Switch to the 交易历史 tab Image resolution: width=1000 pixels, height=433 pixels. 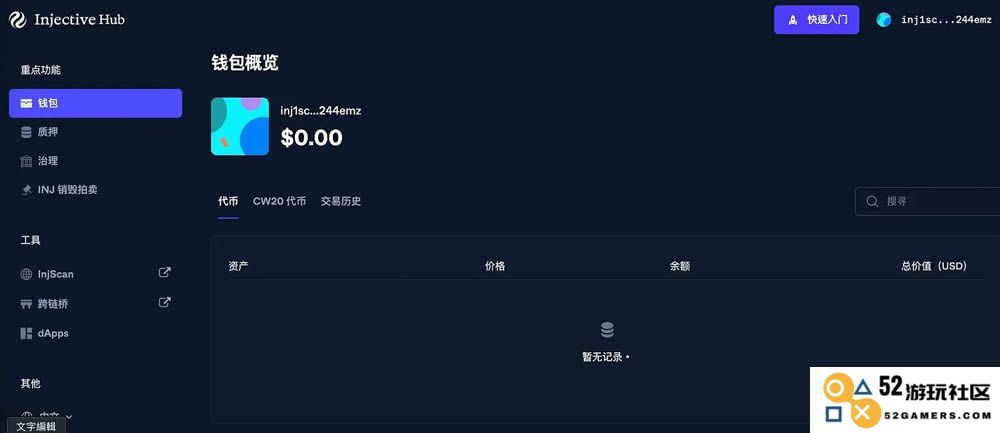341,202
